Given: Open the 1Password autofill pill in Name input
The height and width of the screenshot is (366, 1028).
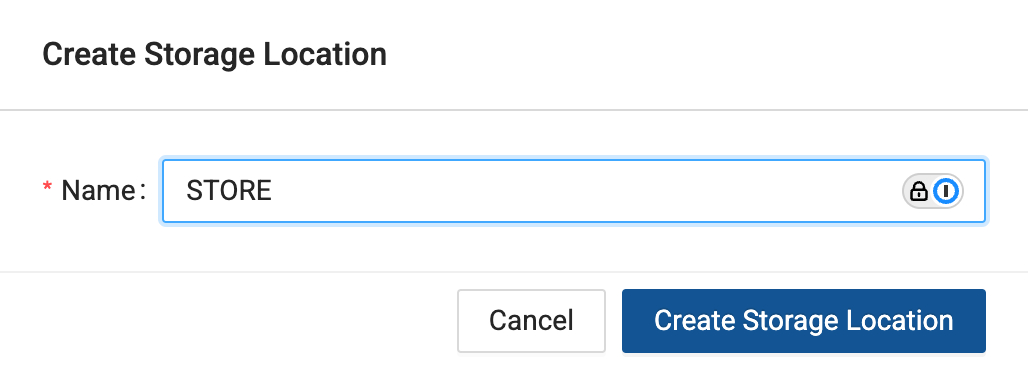Looking at the screenshot, I should tap(933, 192).
